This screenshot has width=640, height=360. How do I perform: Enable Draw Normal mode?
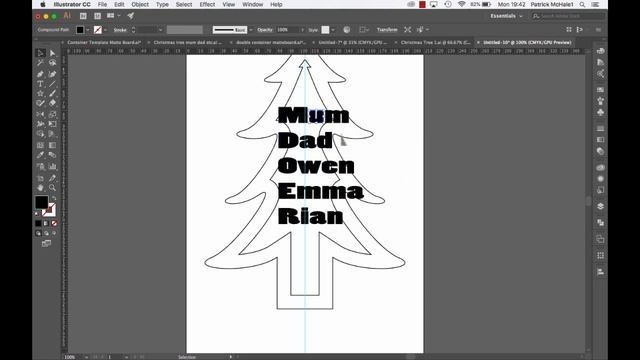38,233
